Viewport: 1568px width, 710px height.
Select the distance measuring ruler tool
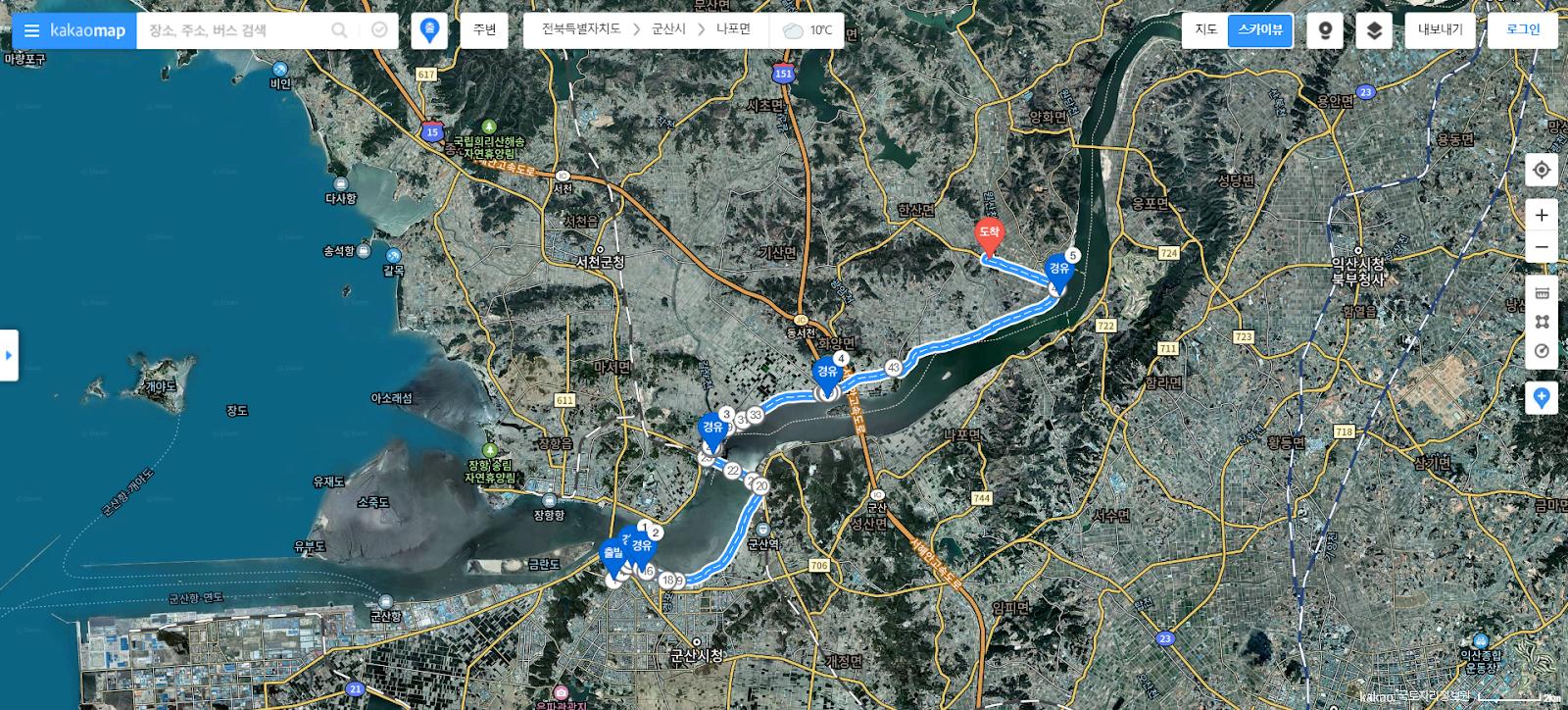pyautogui.click(x=1542, y=292)
